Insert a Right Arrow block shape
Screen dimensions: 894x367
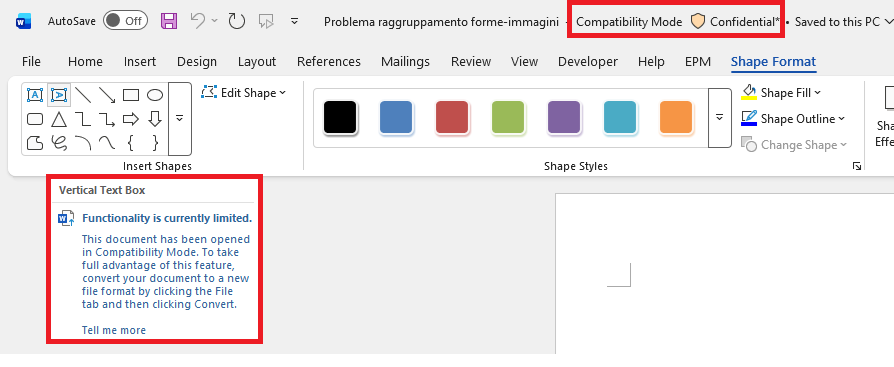click(131, 119)
